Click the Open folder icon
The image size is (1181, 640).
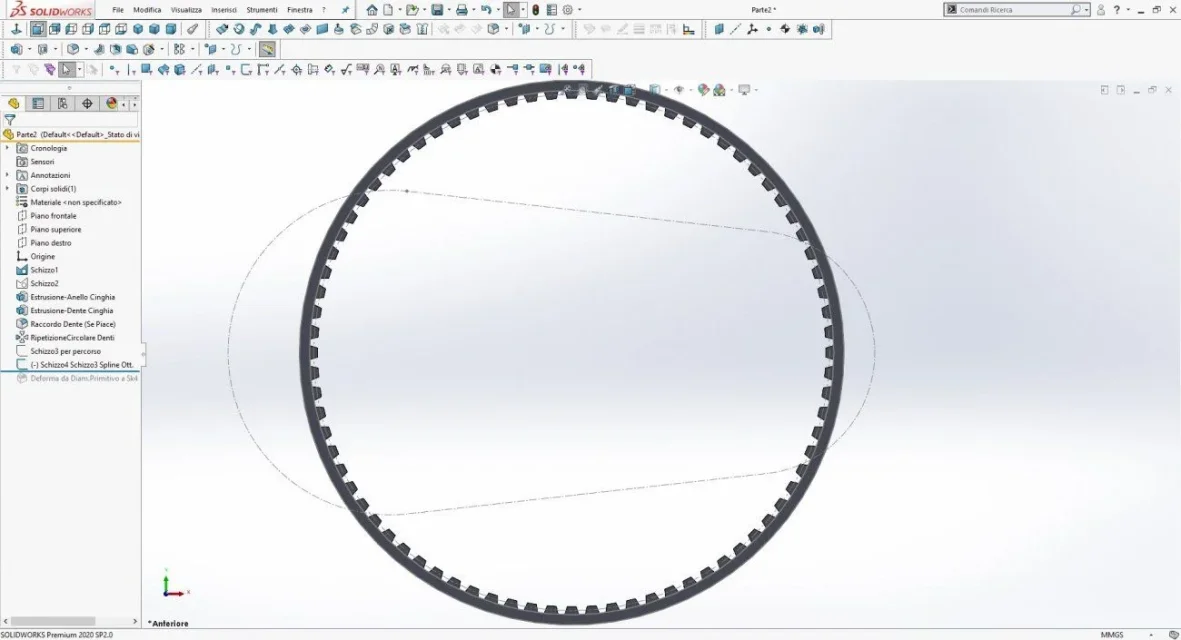pyautogui.click(x=411, y=10)
